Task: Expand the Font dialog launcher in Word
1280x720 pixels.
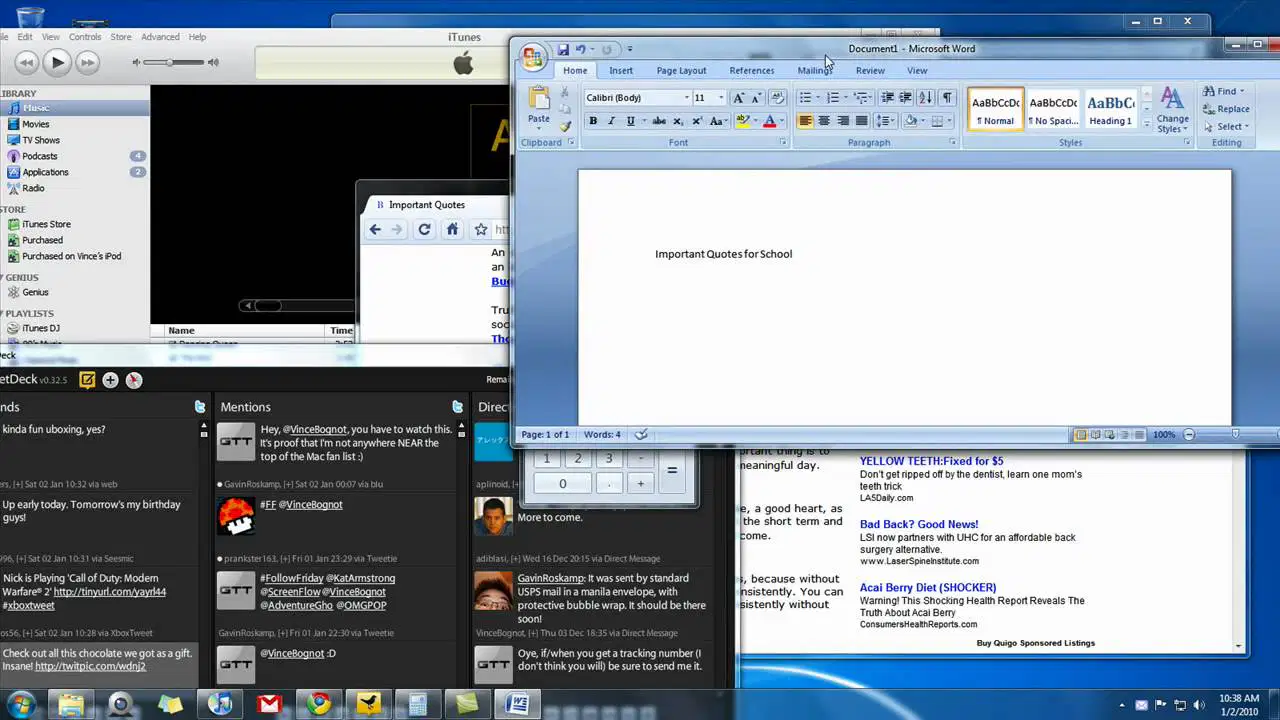Action: [x=783, y=143]
